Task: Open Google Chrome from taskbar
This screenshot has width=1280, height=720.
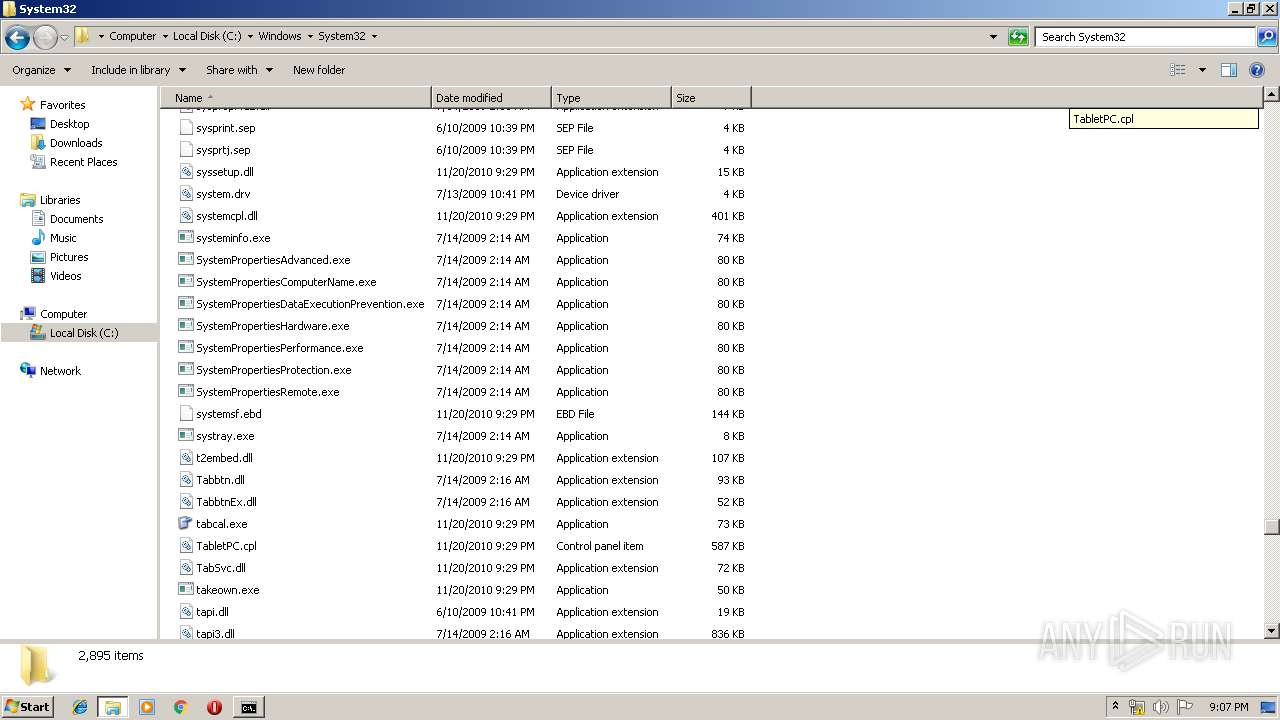Action: pos(181,707)
